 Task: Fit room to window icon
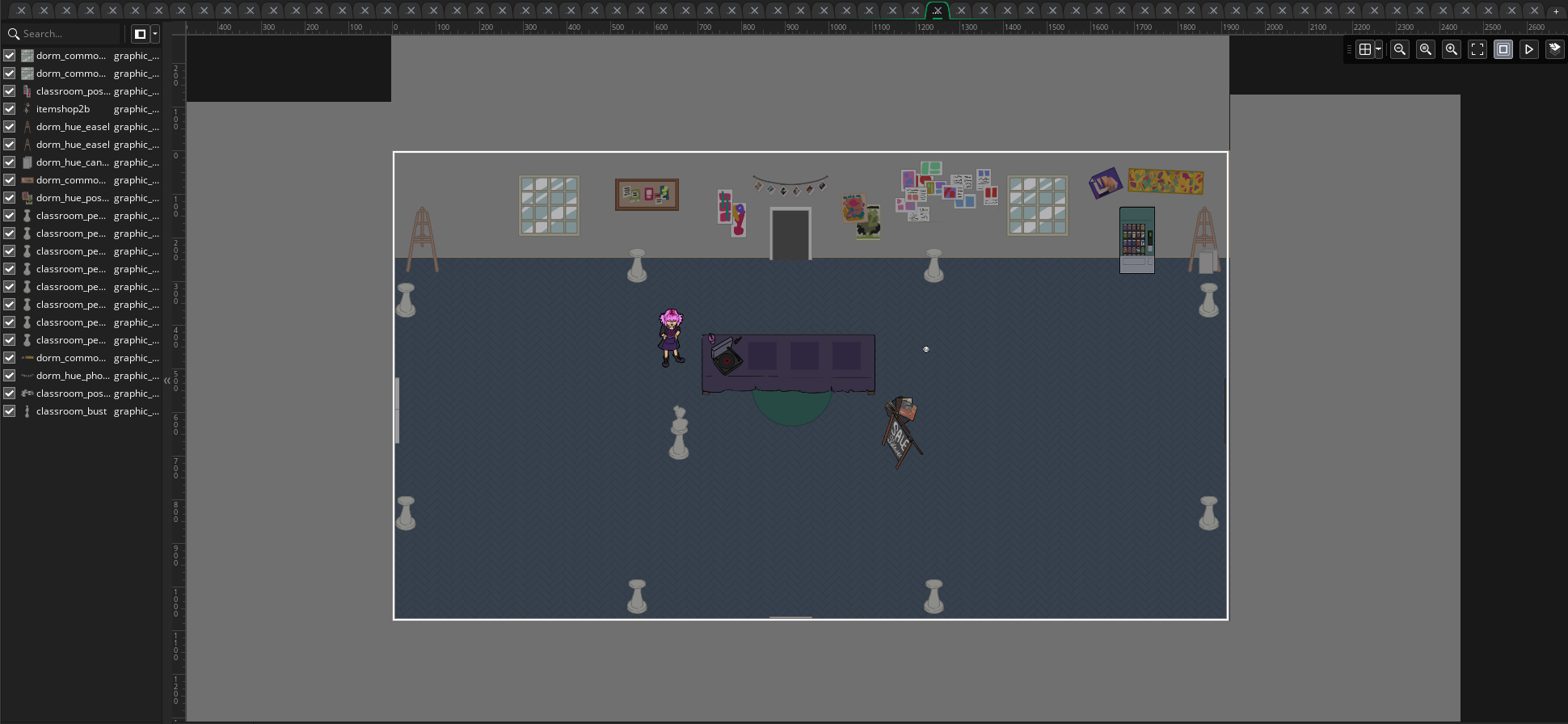(1477, 49)
